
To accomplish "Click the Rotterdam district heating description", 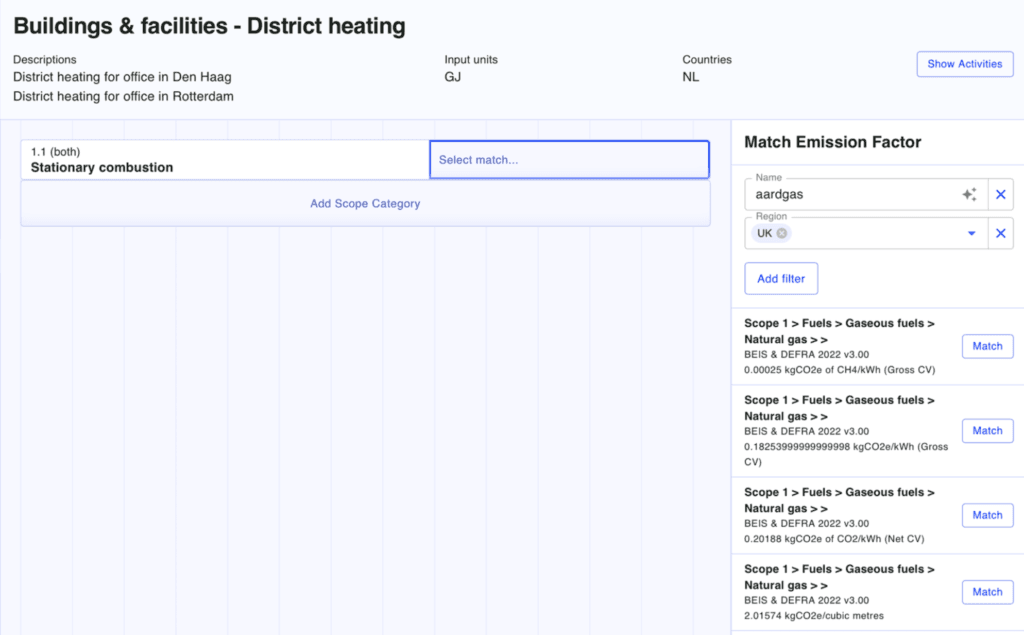I will [x=123, y=97].
